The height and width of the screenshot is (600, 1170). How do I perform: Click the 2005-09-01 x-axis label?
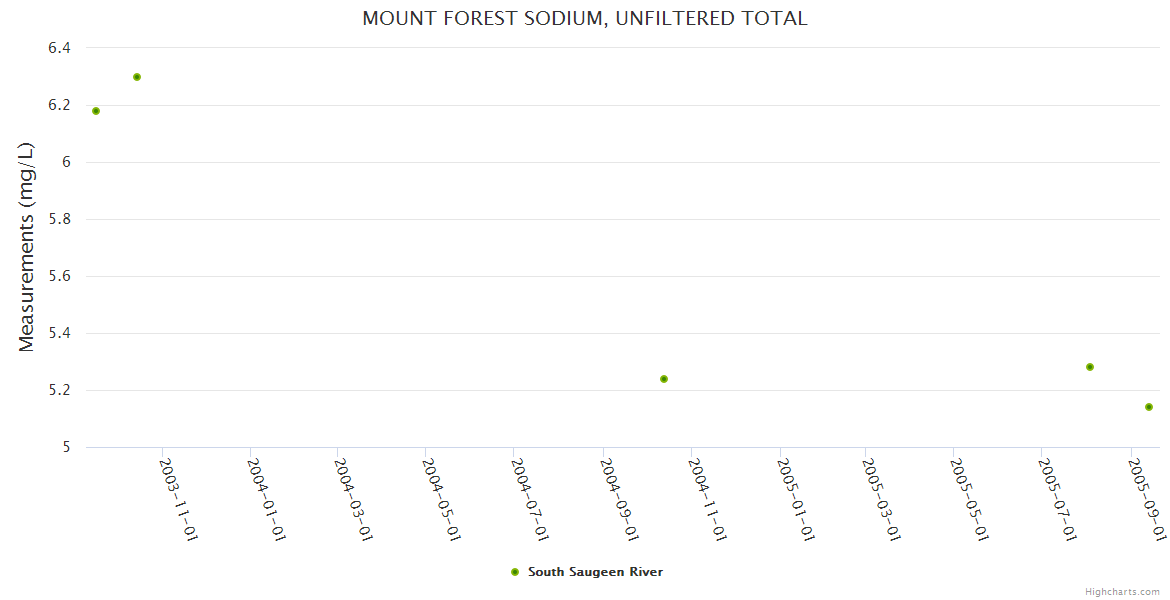point(1148,499)
